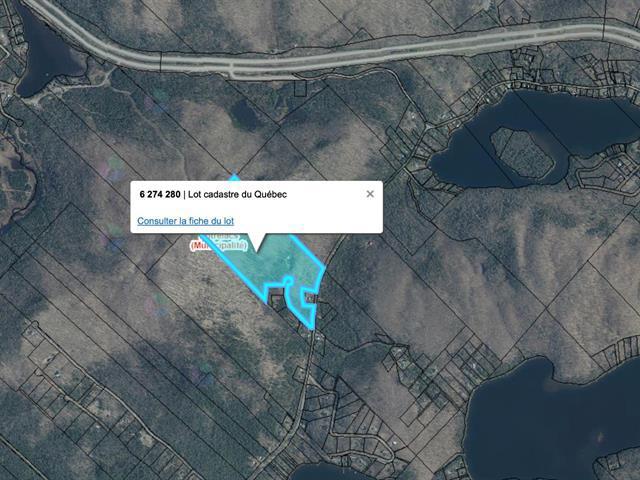This screenshot has height=480, width=640.
Task: Select the small square lot just below the highway
Action: pyautogui.click(x=300, y=89)
